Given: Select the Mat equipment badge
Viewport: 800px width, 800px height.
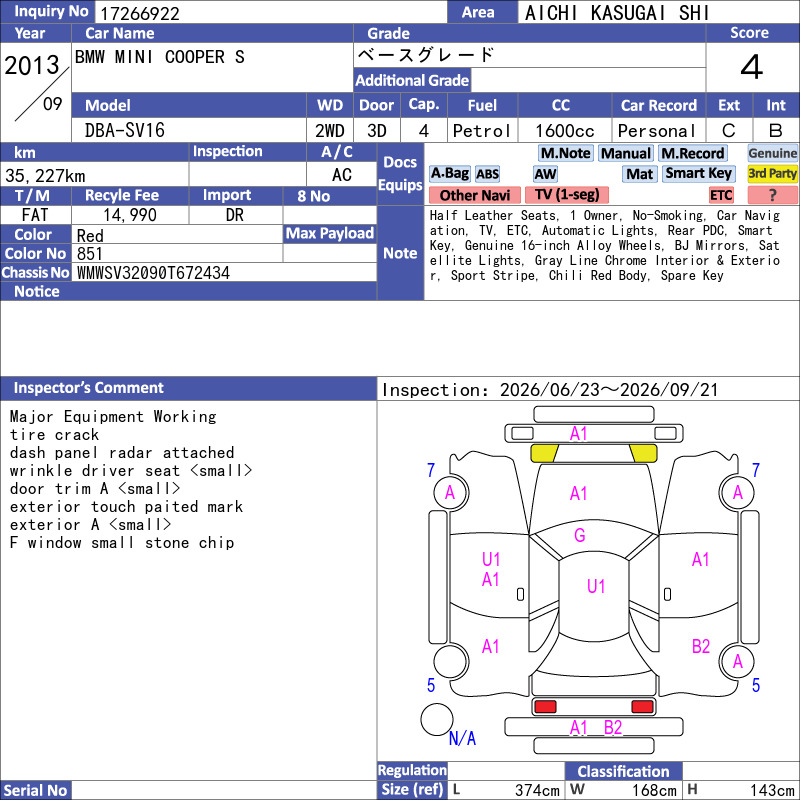Looking at the screenshot, I should point(639,174).
